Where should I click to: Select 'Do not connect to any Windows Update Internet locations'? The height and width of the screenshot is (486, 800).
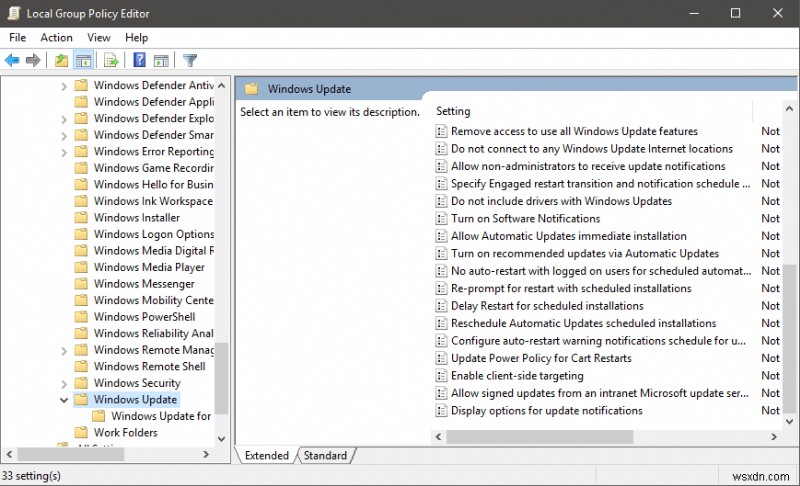point(592,149)
